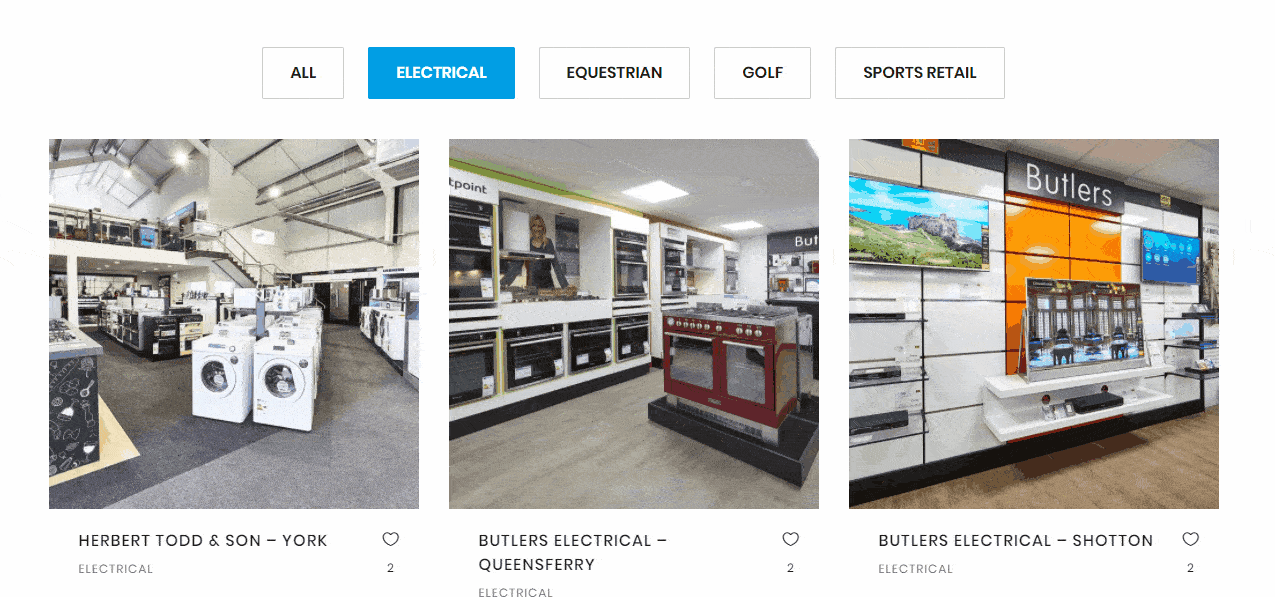Click Electrical category label under Shotton title
Screen dimensions: 1275x597
pyautogui.click(x=916, y=569)
